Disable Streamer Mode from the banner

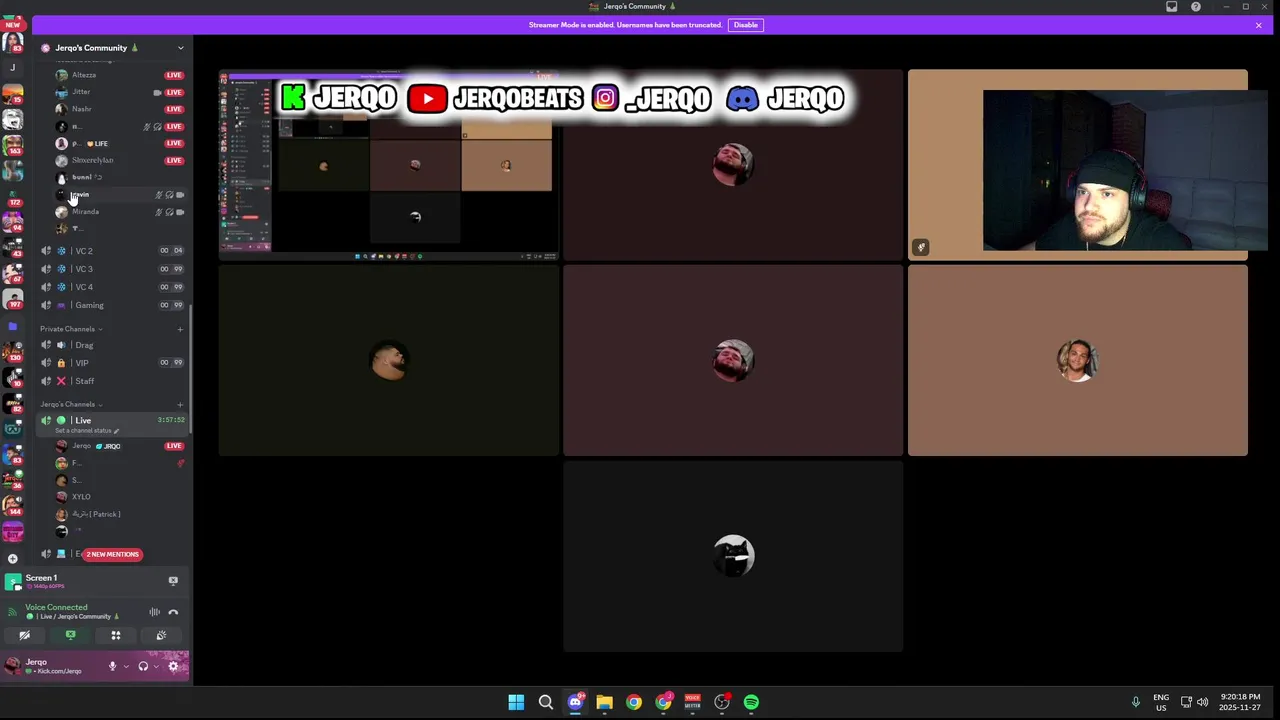(745, 25)
